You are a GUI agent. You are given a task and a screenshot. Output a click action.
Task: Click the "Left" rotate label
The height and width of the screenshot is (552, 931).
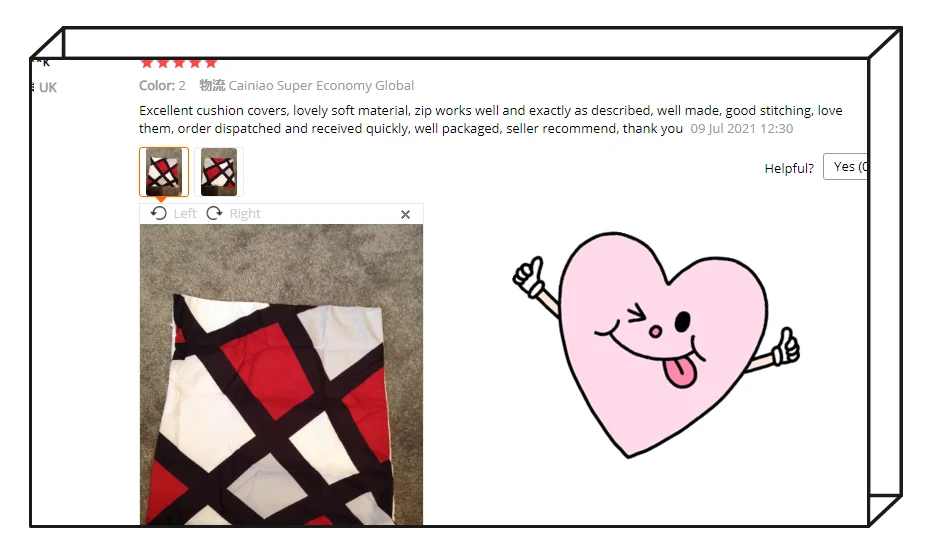tap(185, 214)
